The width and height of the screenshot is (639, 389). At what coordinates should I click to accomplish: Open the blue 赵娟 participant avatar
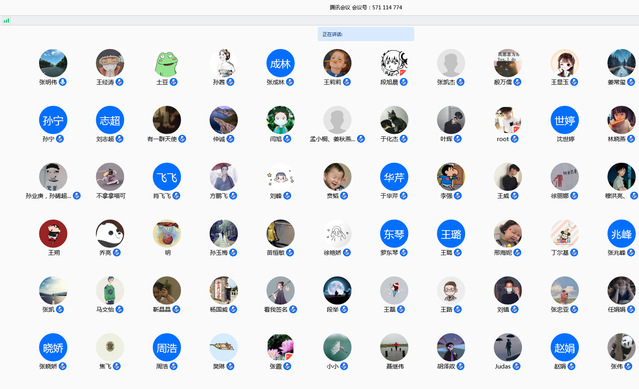pos(564,347)
